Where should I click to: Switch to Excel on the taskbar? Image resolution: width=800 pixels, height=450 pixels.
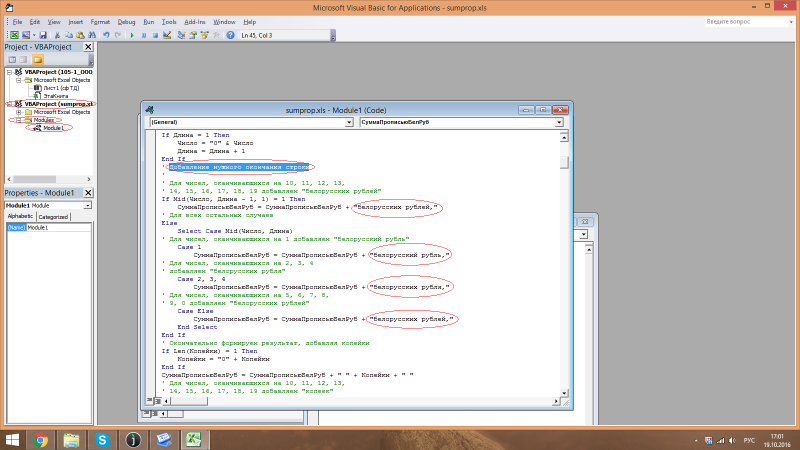(194, 440)
